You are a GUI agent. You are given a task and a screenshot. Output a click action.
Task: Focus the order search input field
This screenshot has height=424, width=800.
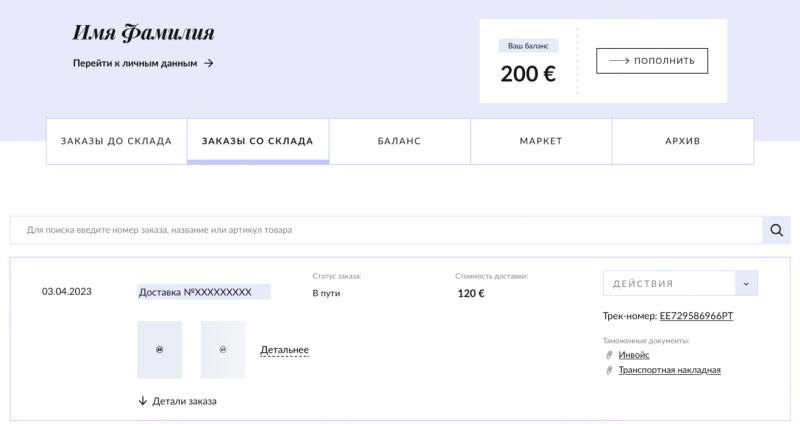385,230
